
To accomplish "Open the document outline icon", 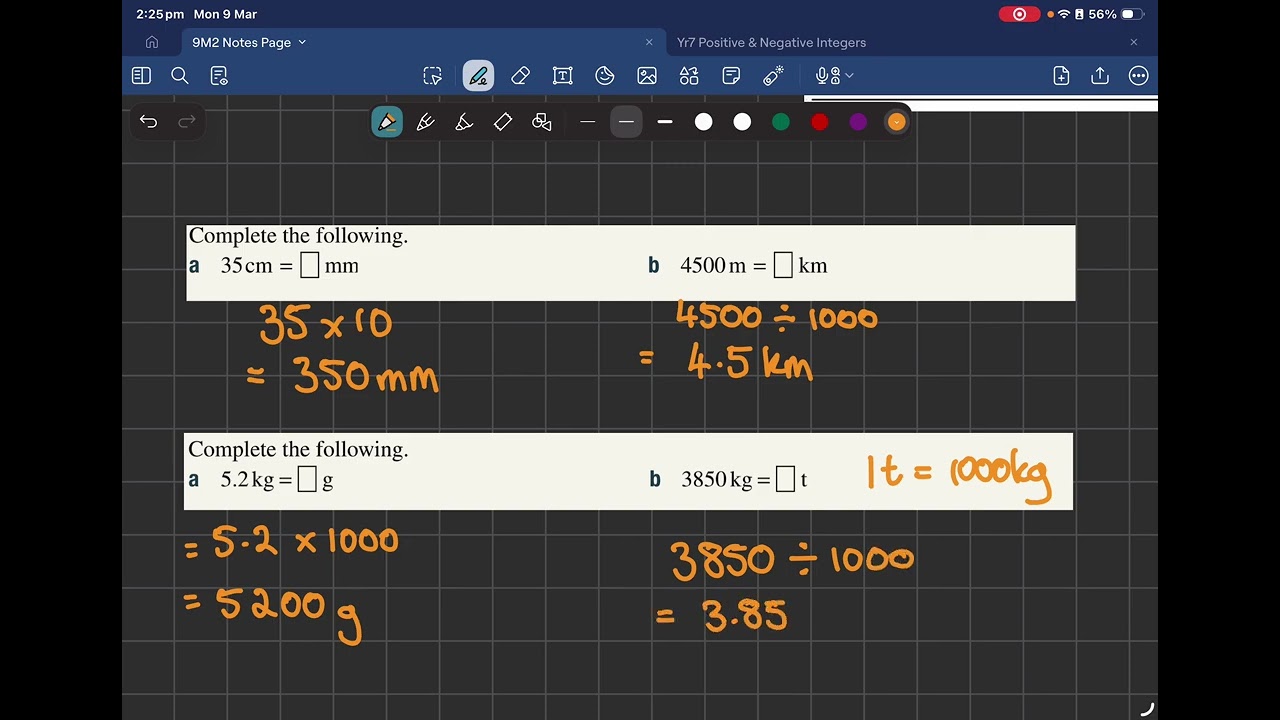I will 219,76.
